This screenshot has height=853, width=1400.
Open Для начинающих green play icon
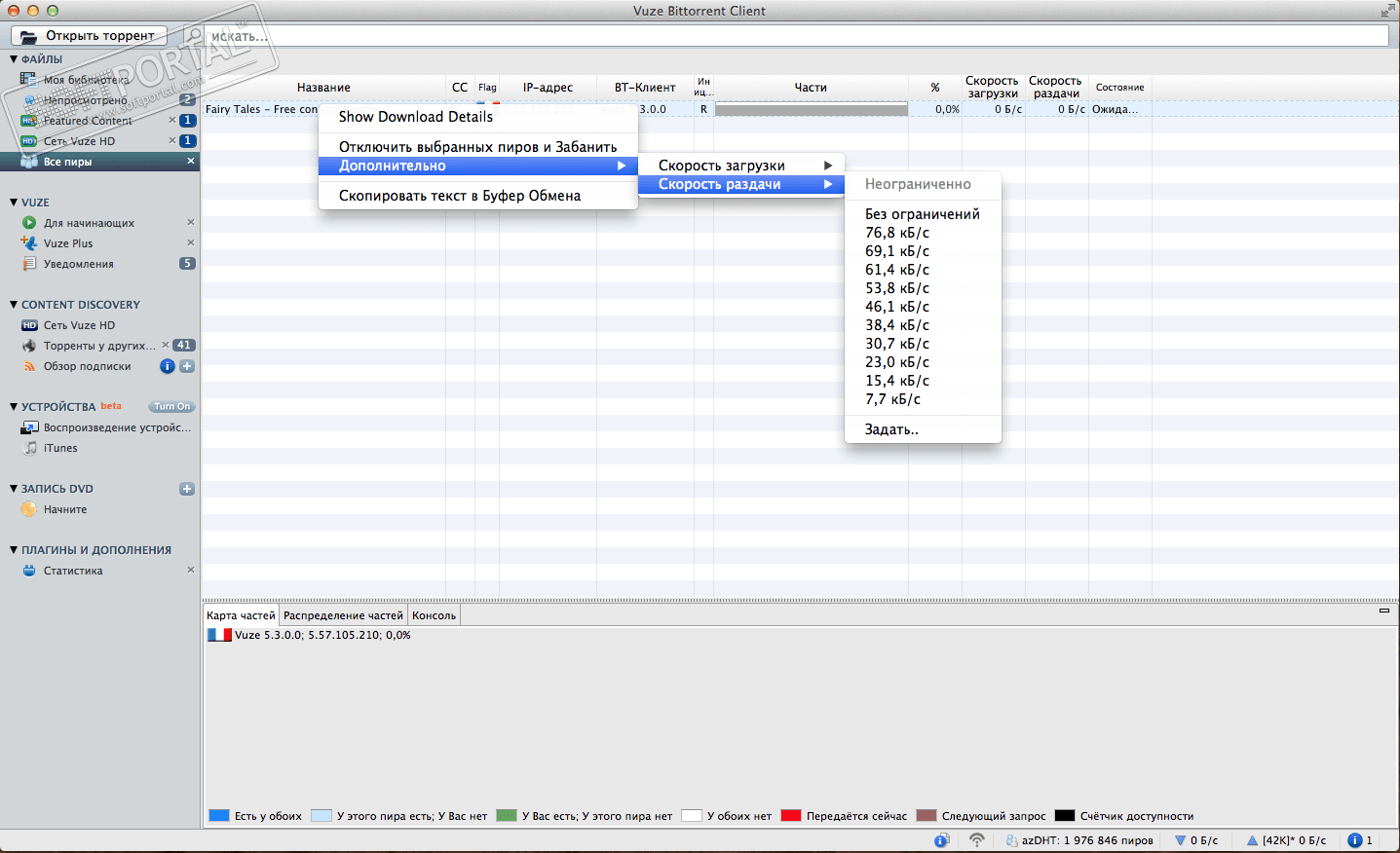(29, 223)
